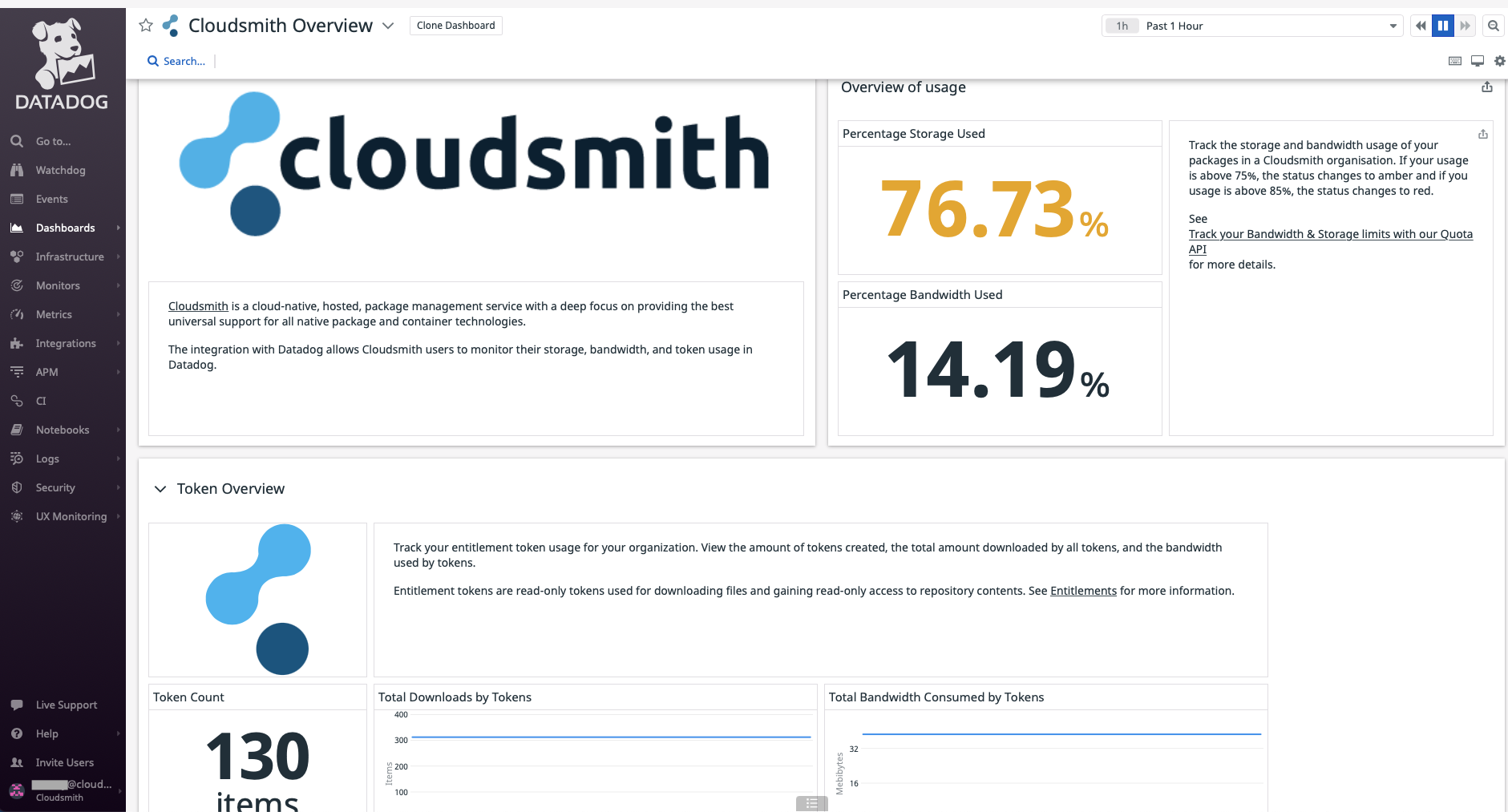Click the Watchdog binoculars icon

pos(17,170)
